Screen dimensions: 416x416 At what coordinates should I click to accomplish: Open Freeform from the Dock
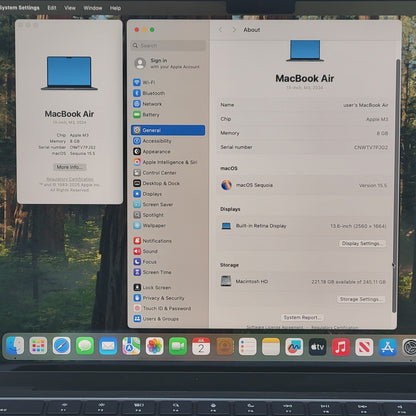294,346
